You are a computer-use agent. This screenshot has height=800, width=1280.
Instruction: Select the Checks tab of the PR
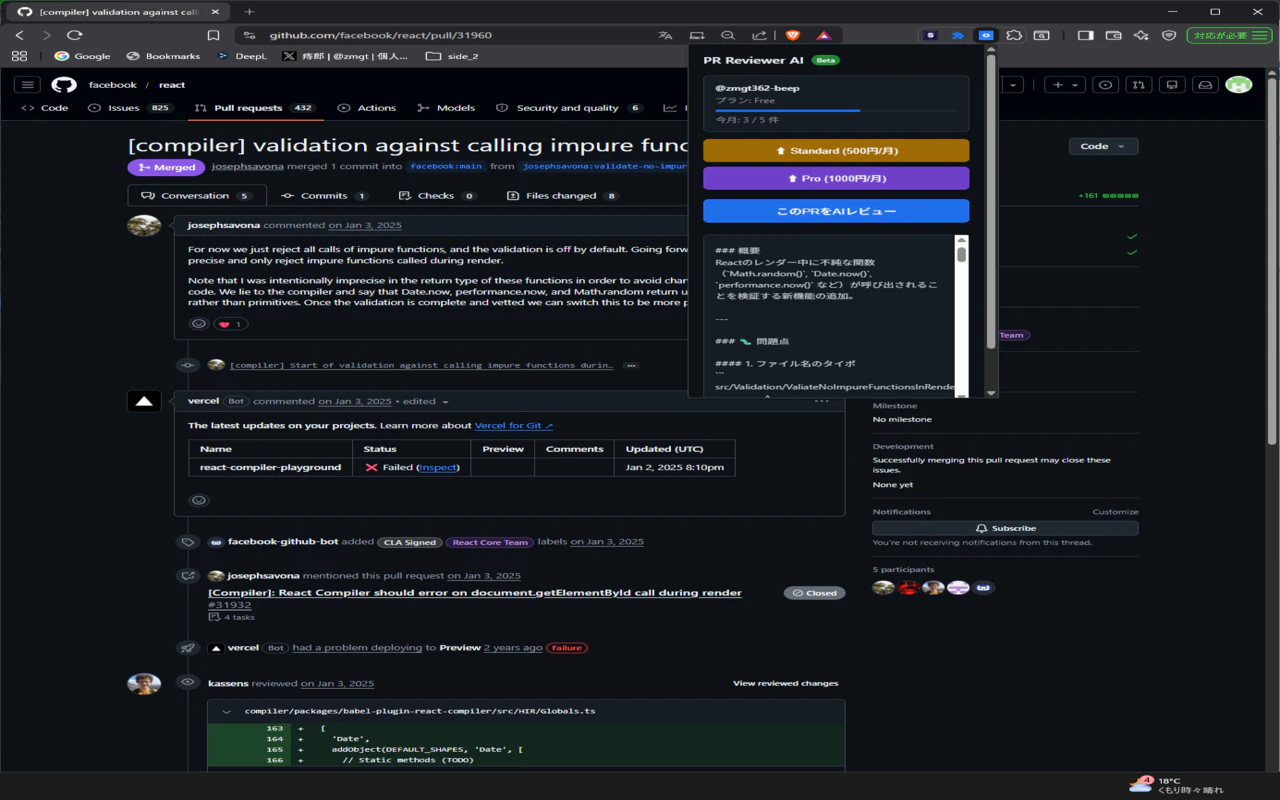pyautogui.click(x=436, y=196)
